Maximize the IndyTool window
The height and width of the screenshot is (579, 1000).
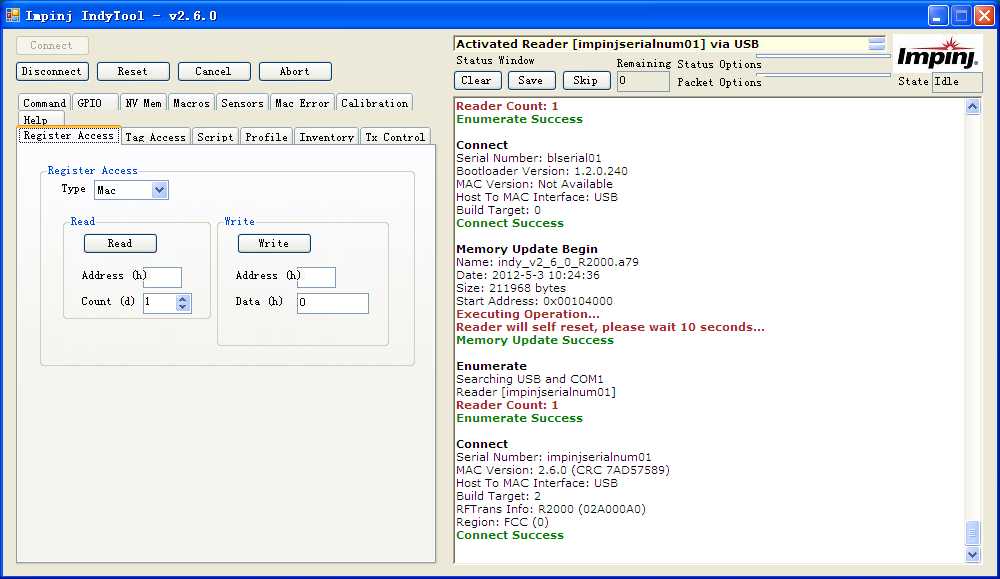(x=961, y=16)
